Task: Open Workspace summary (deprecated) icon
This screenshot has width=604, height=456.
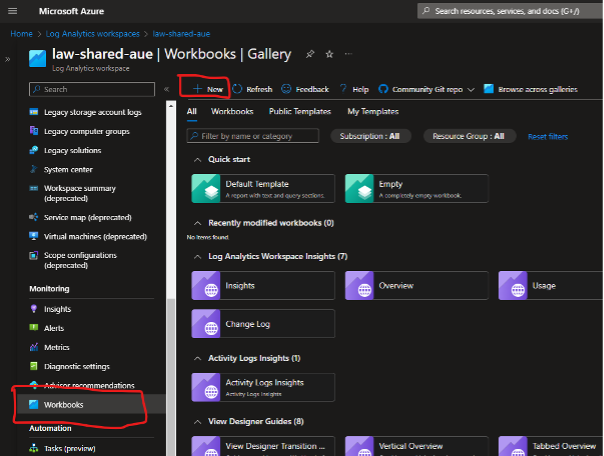Action: pyautogui.click(x=34, y=188)
